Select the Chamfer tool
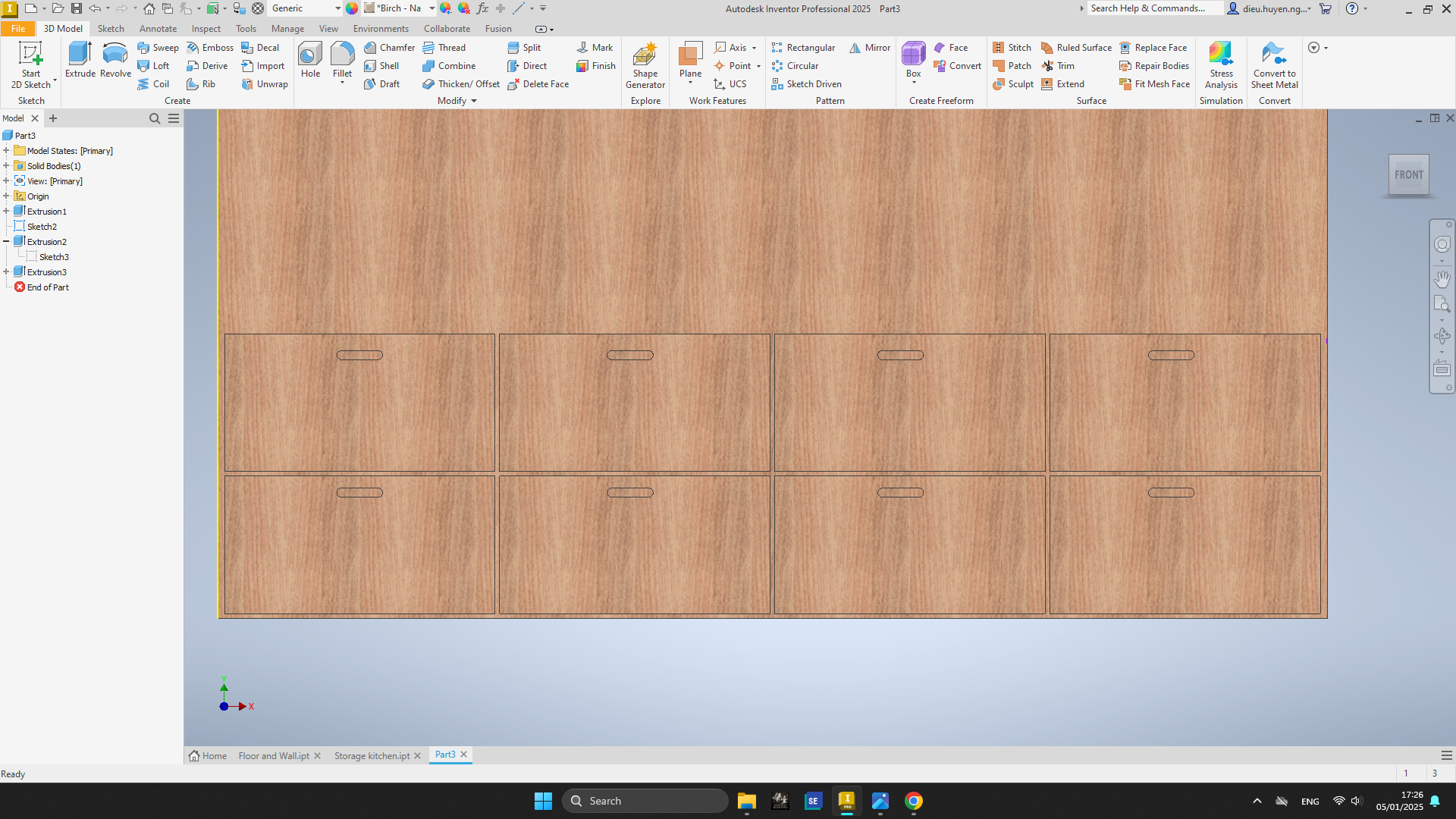This screenshot has width=1456, height=819. click(x=389, y=48)
